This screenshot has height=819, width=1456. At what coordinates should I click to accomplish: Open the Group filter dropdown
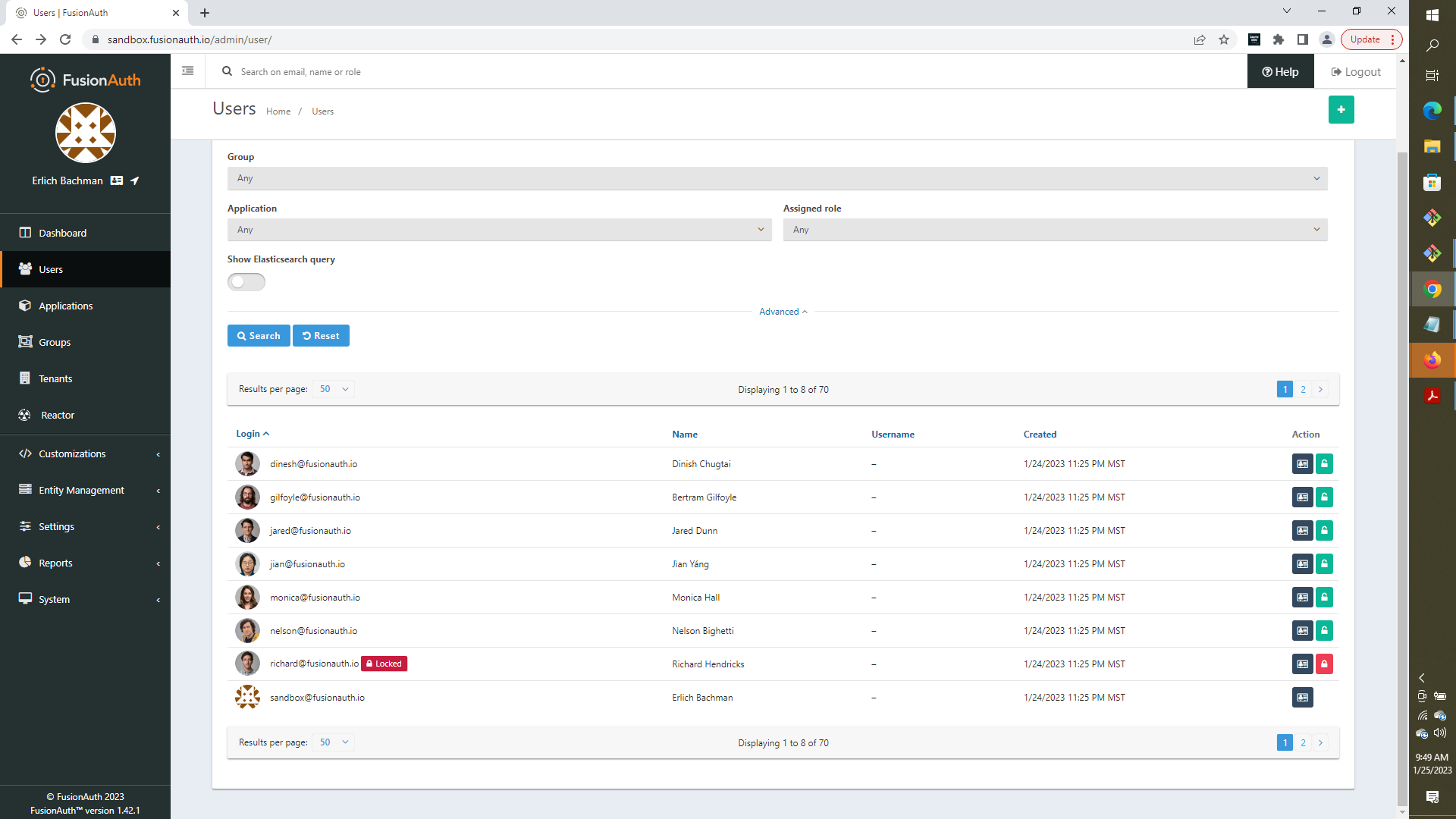coord(776,178)
